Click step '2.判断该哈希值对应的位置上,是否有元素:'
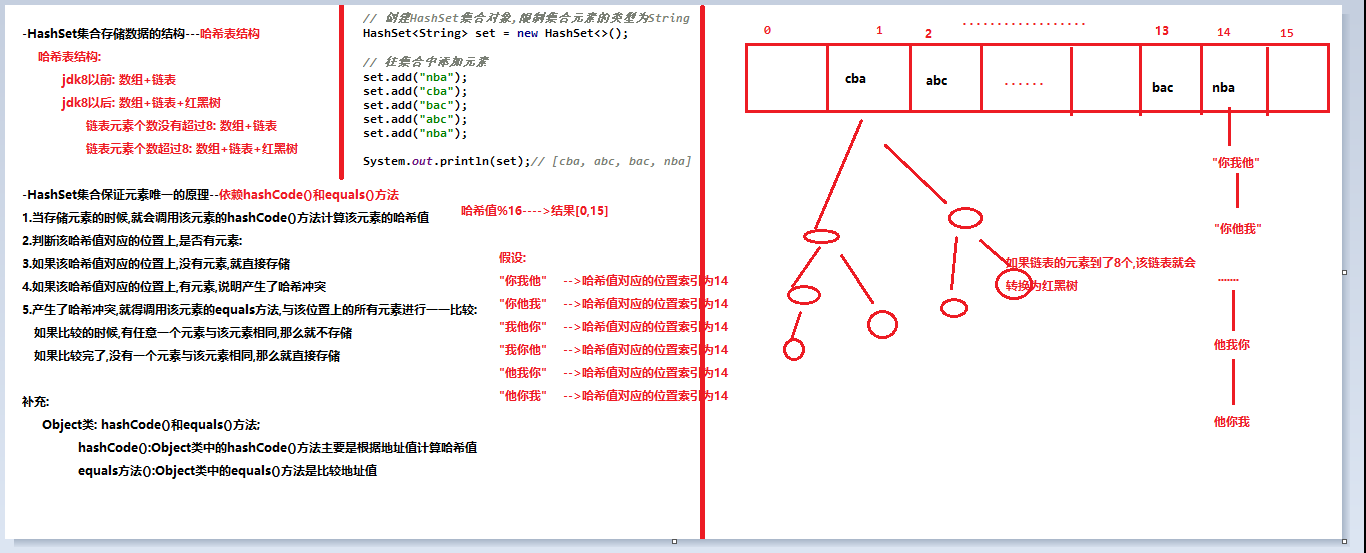 click(132, 241)
